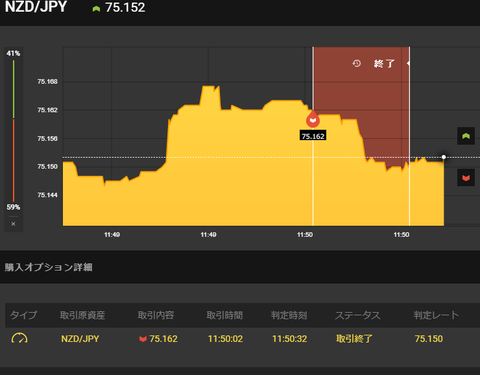This screenshot has width=480, height=375.
Task: Click the 取引終了 status cell
Action: click(354, 339)
